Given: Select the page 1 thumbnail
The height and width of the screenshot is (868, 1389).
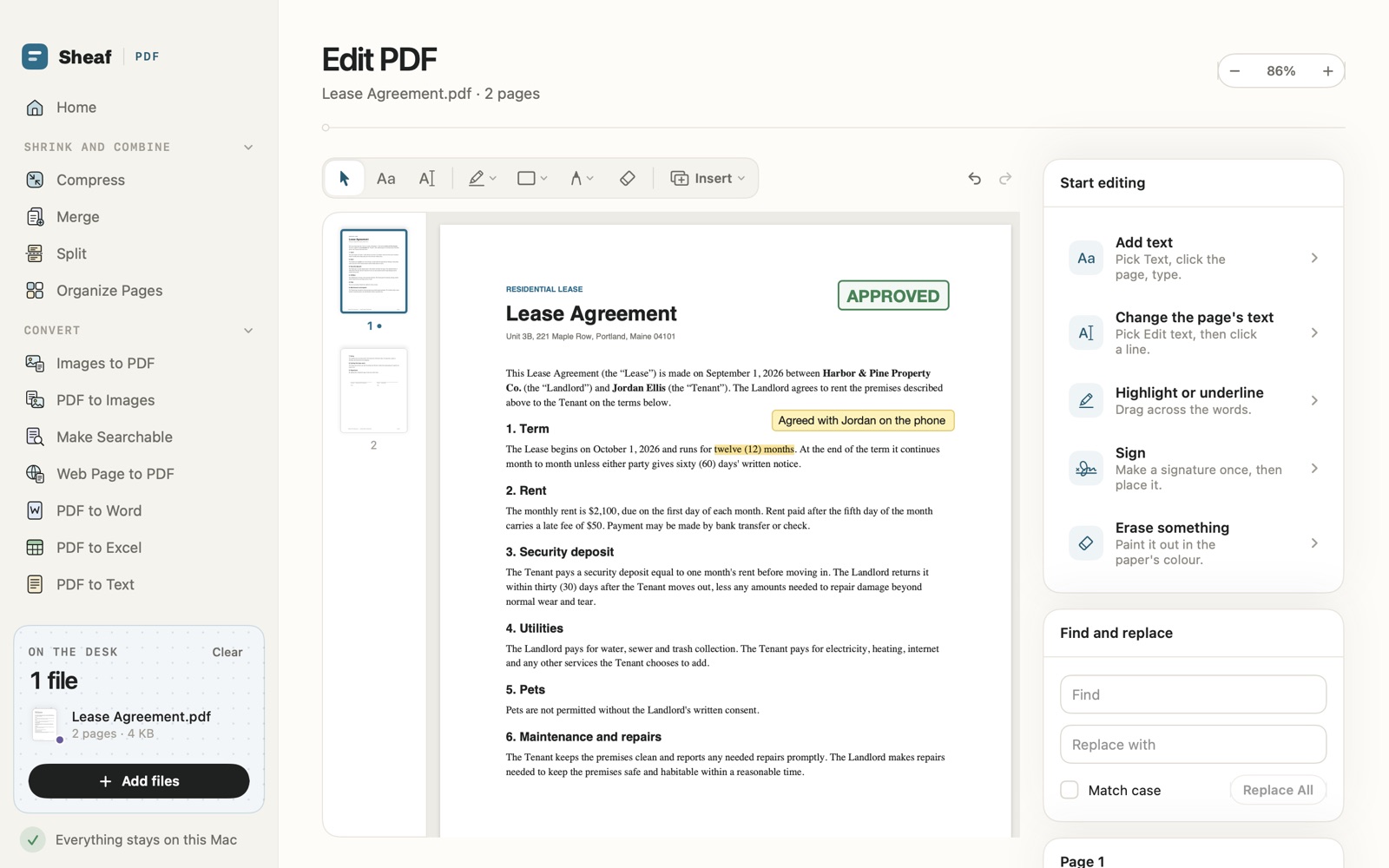Looking at the screenshot, I should pyautogui.click(x=374, y=271).
